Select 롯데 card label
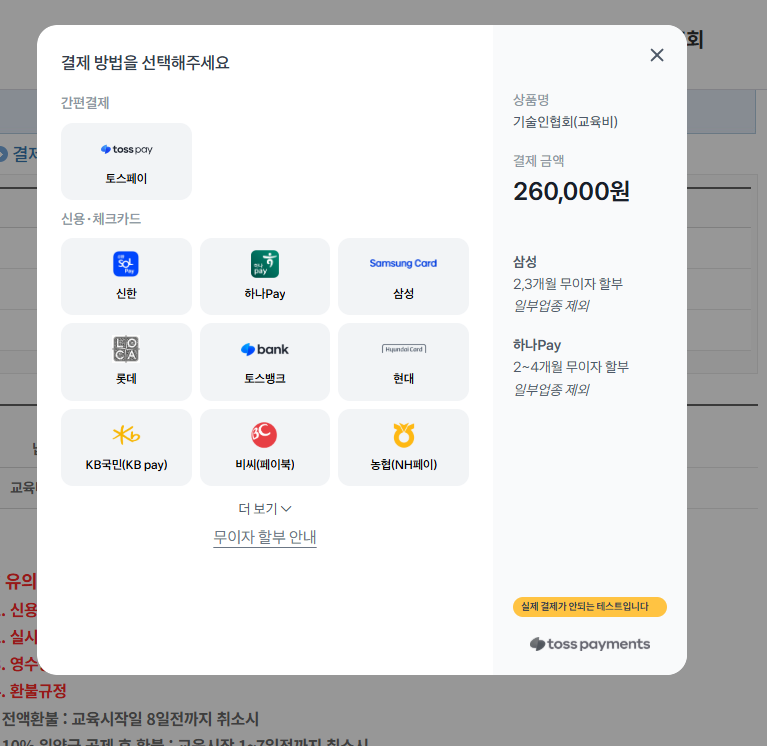767x746 pixels. [x=126, y=379]
